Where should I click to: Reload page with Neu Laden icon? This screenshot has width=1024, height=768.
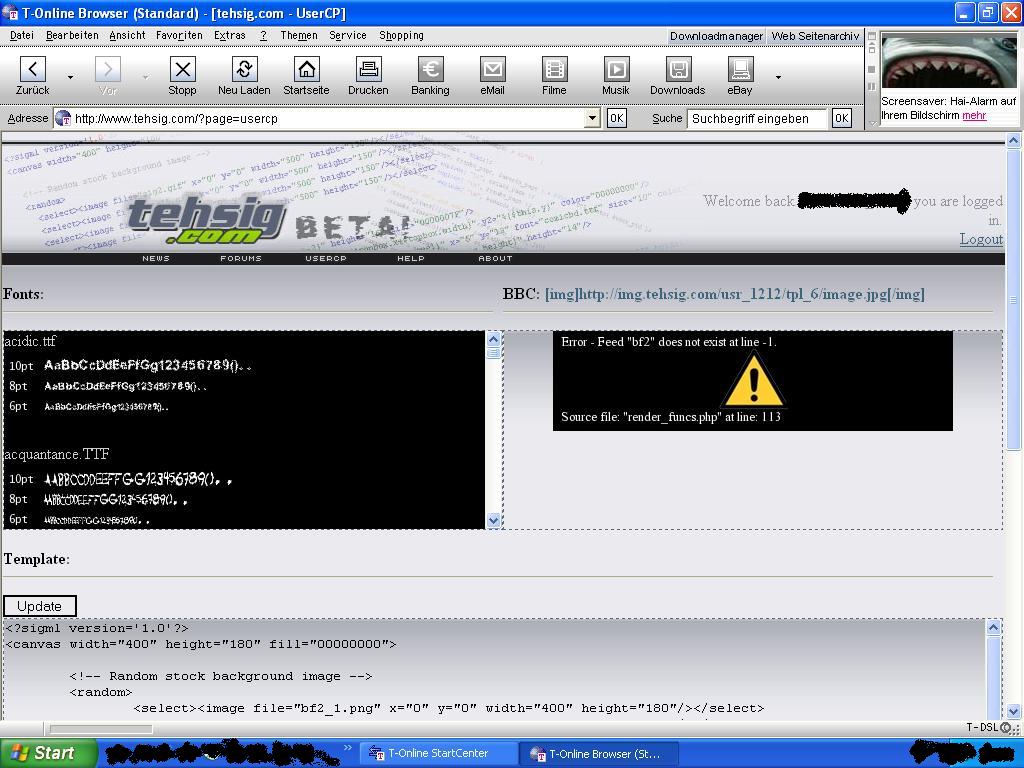[244, 69]
